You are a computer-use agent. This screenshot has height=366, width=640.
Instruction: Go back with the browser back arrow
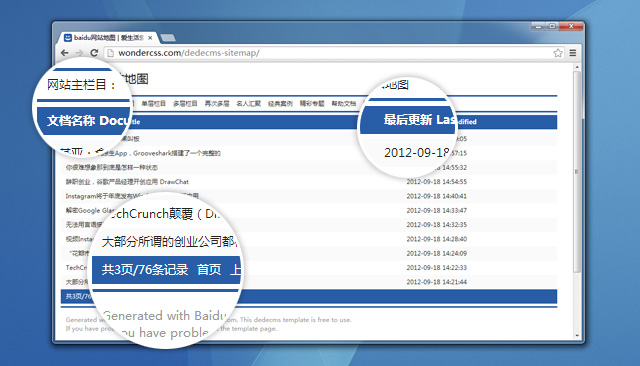point(64,53)
